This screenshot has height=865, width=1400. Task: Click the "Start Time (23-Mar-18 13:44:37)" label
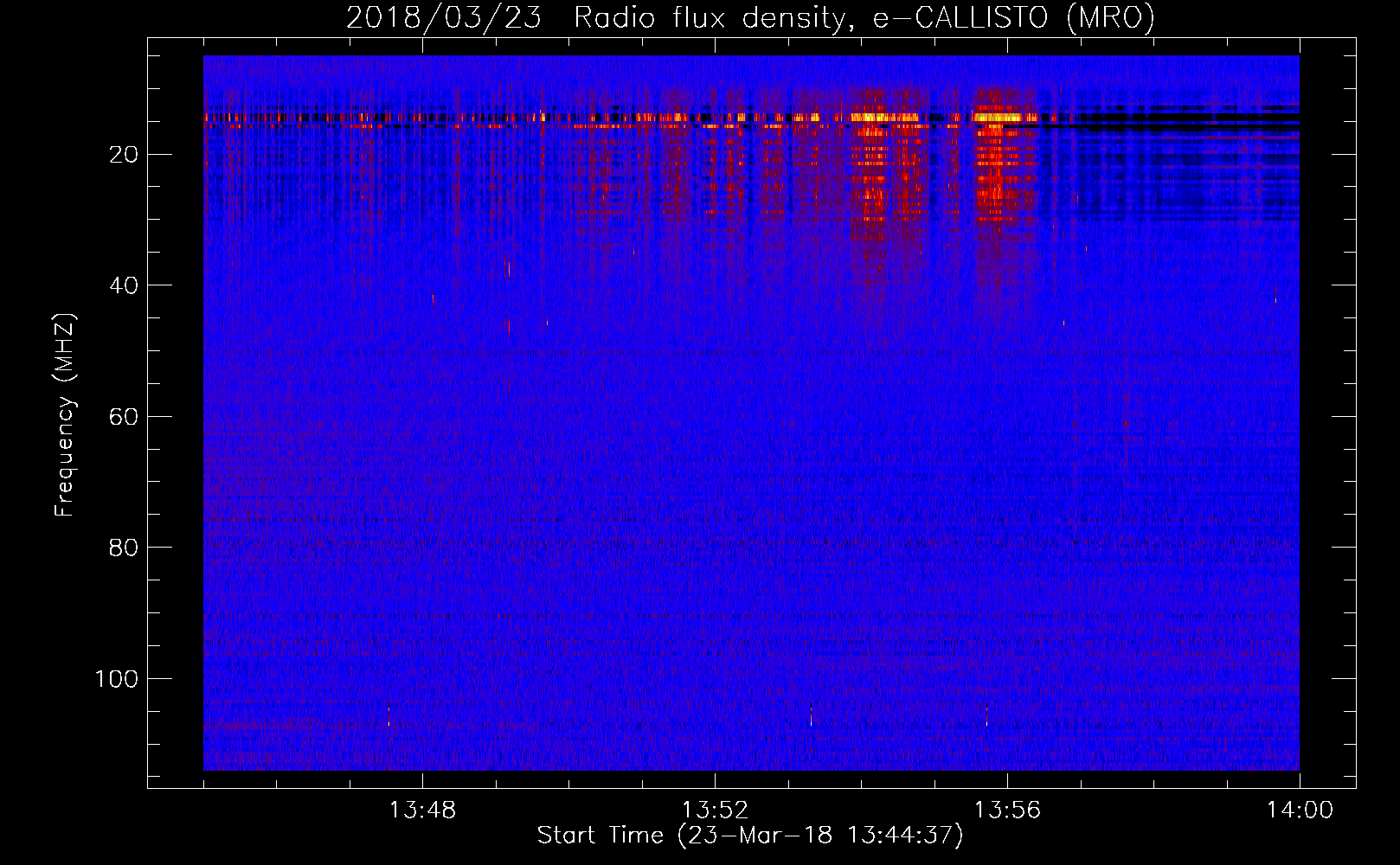[750, 836]
